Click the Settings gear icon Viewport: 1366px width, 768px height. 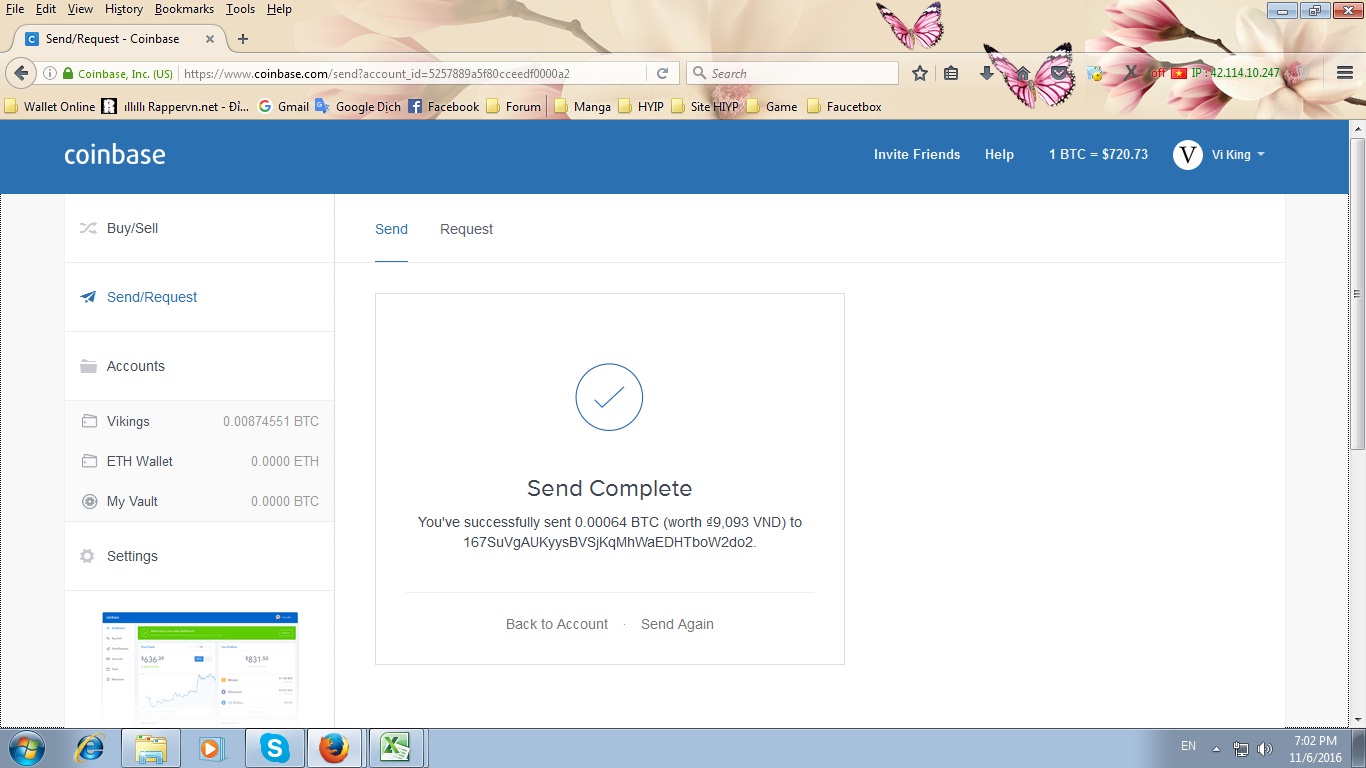(x=88, y=556)
